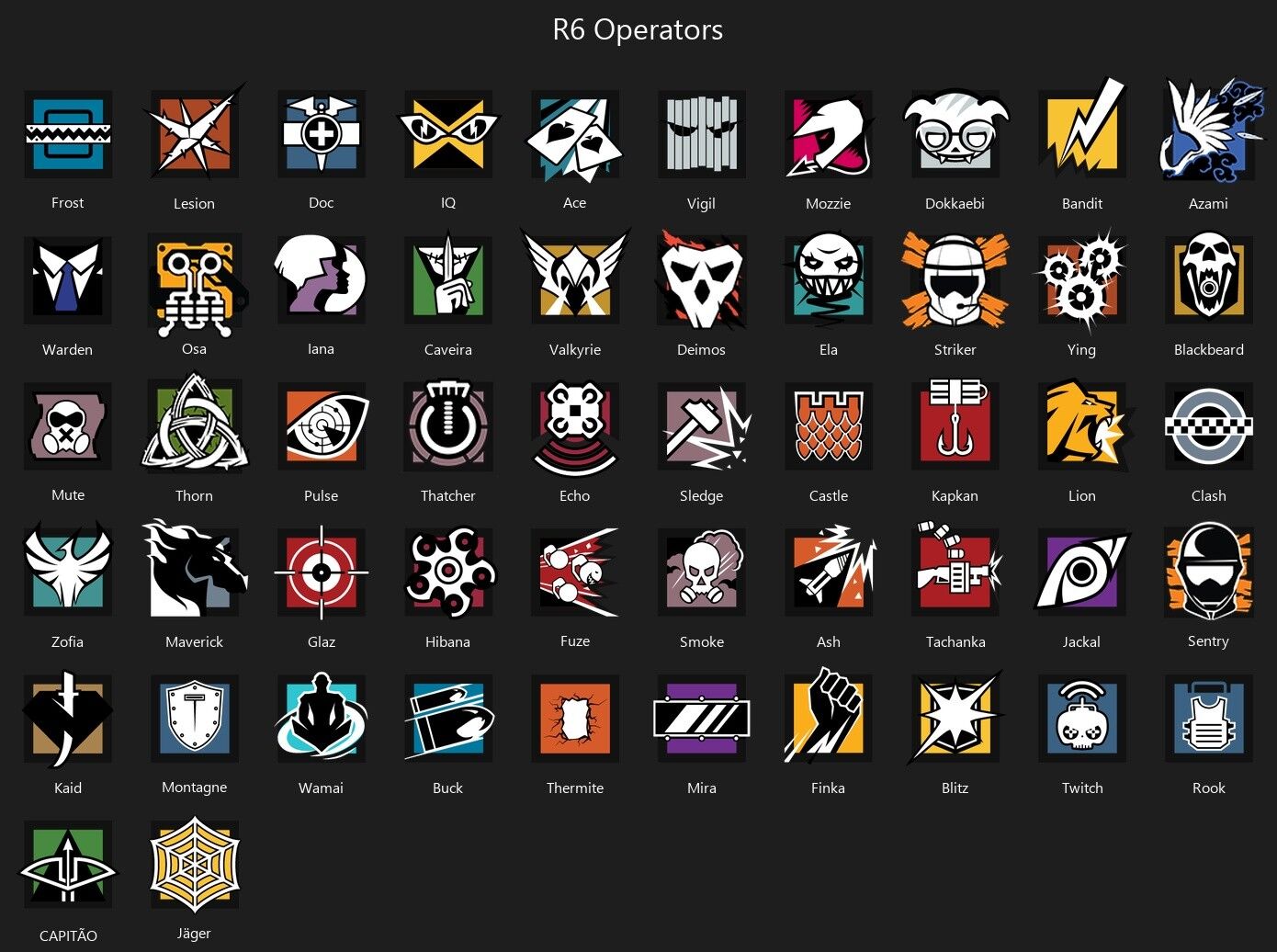Click the Caveira operator icon
This screenshot has width=1277, height=952.
click(448, 280)
